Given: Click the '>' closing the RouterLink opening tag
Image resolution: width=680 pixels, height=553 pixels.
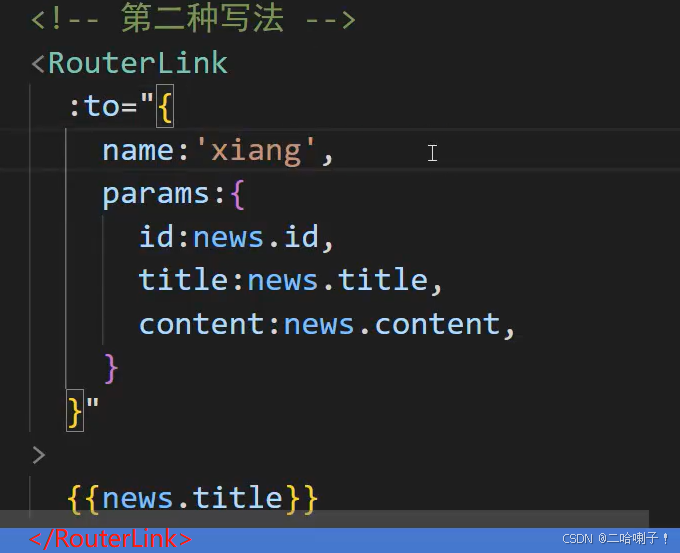Looking at the screenshot, I should (x=39, y=455).
